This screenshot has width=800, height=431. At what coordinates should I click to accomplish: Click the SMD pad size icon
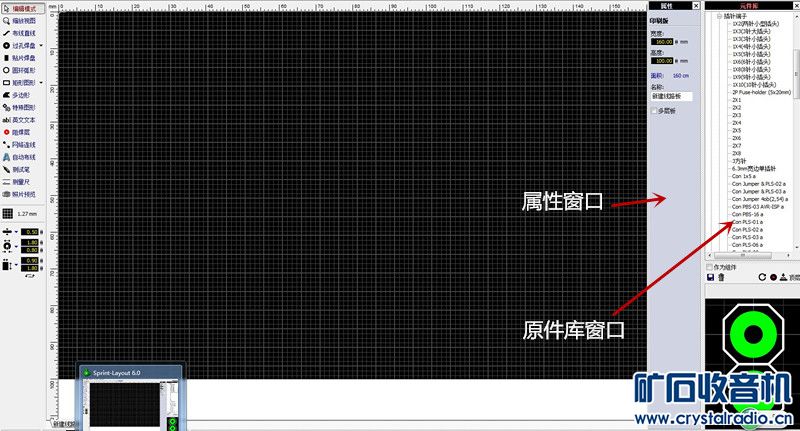(7, 264)
